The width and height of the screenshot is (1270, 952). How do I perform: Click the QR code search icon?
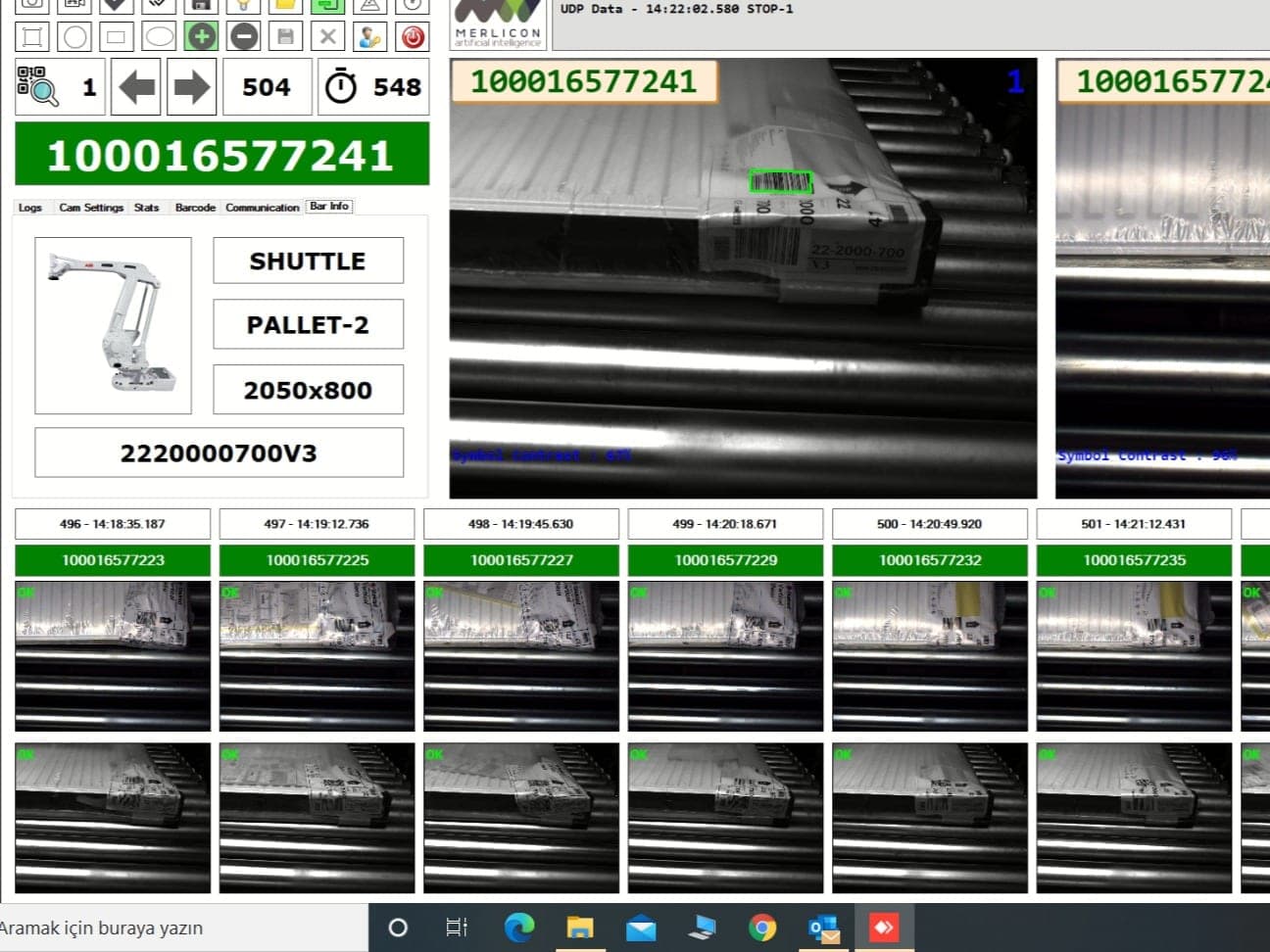(x=38, y=86)
